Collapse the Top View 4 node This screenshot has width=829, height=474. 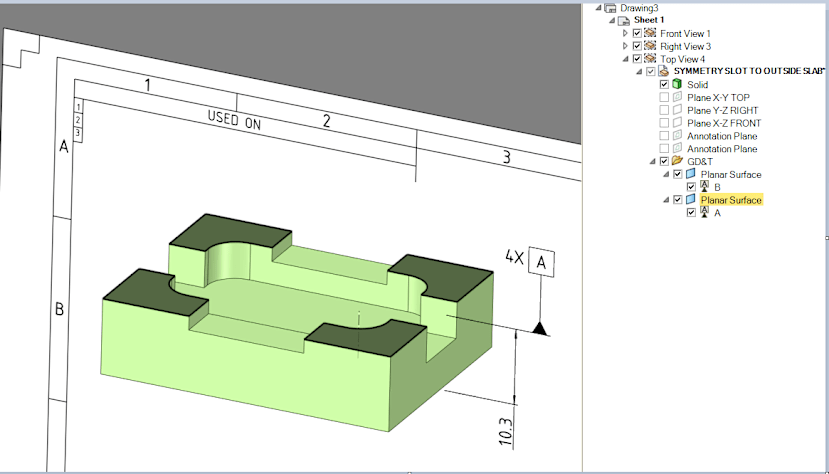click(x=625, y=59)
